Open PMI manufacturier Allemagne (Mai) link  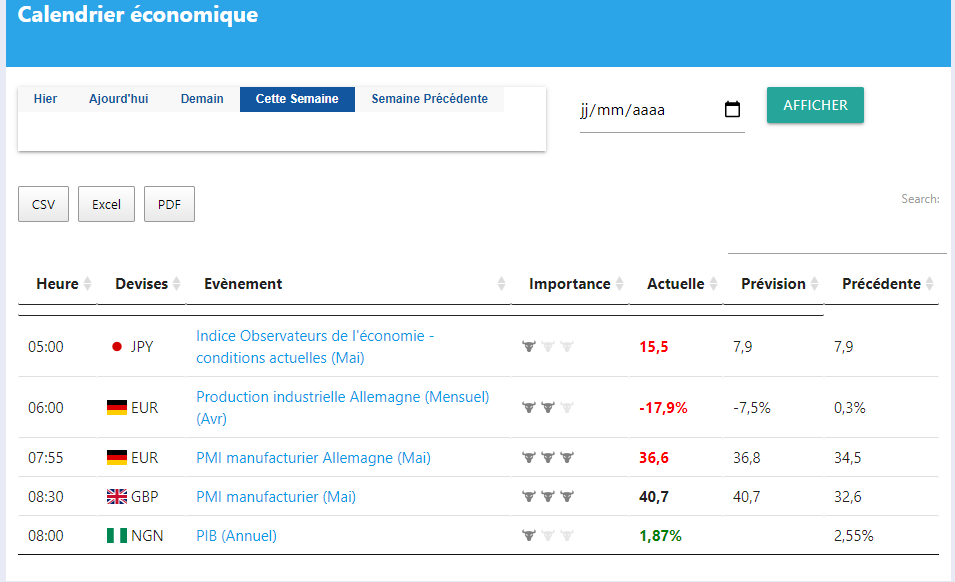[x=313, y=457]
